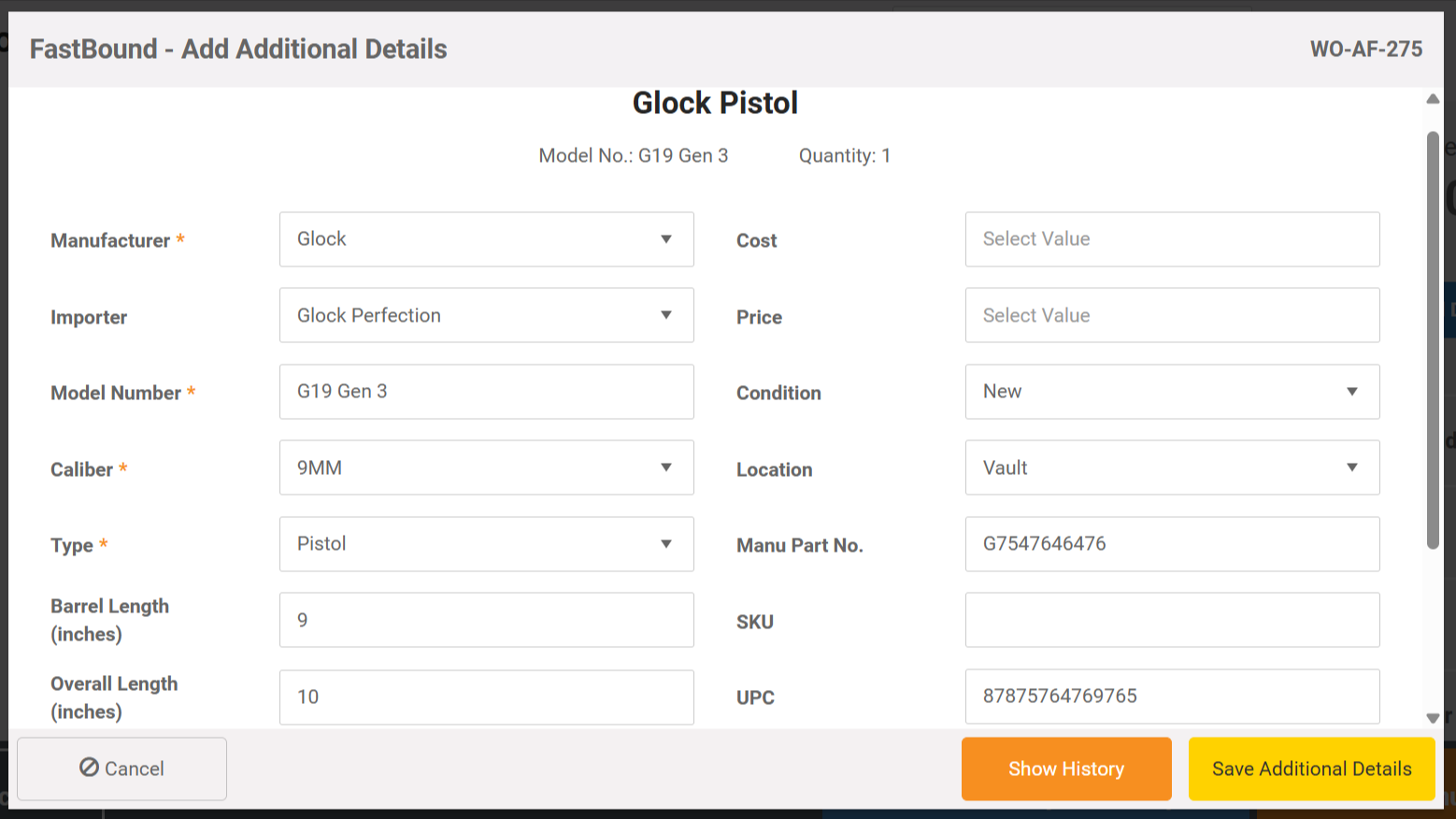Click the 'Quantity: 1' text
This screenshot has width=1456, height=819.
844,156
